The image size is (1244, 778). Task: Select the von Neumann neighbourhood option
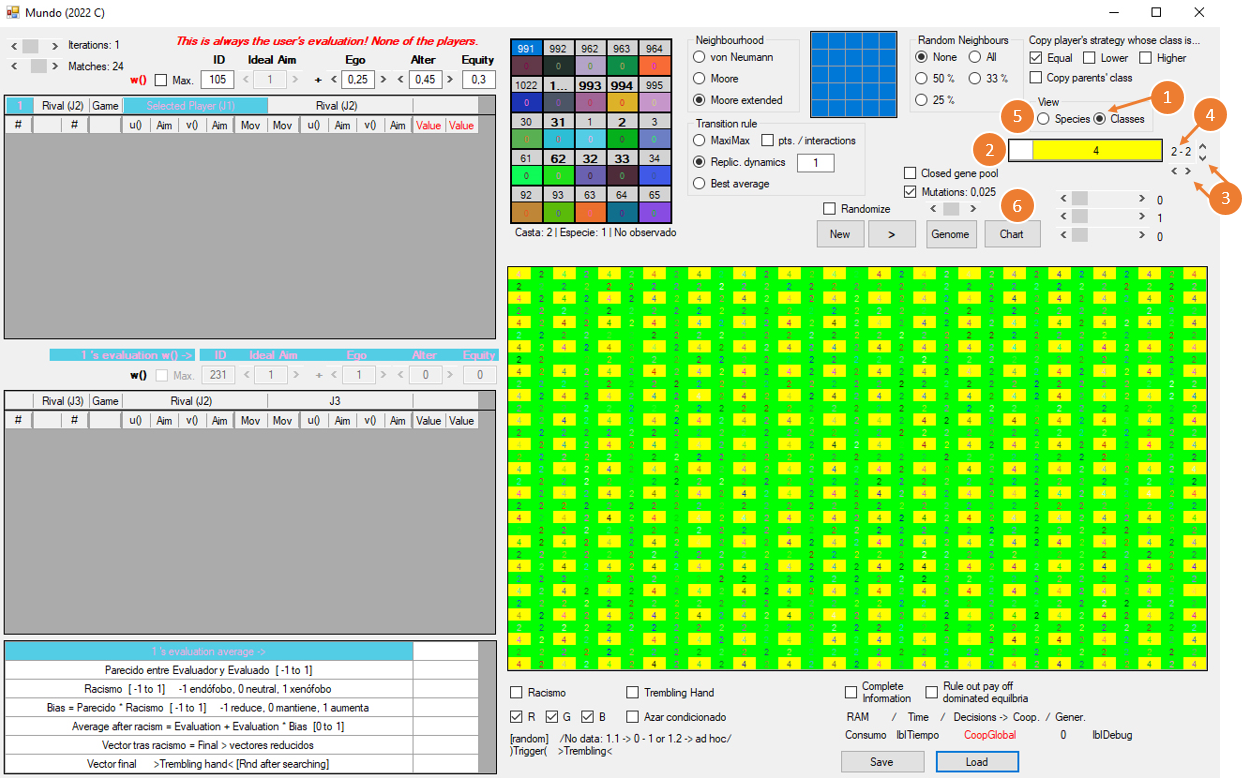pos(700,58)
